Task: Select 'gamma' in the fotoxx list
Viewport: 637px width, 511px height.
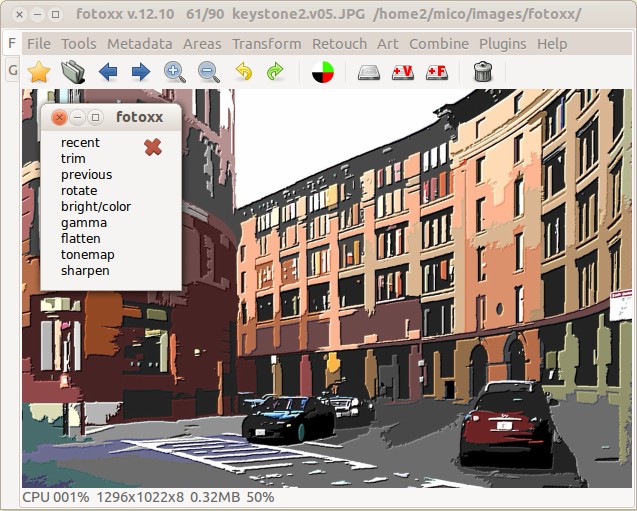Action: pyautogui.click(x=84, y=223)
